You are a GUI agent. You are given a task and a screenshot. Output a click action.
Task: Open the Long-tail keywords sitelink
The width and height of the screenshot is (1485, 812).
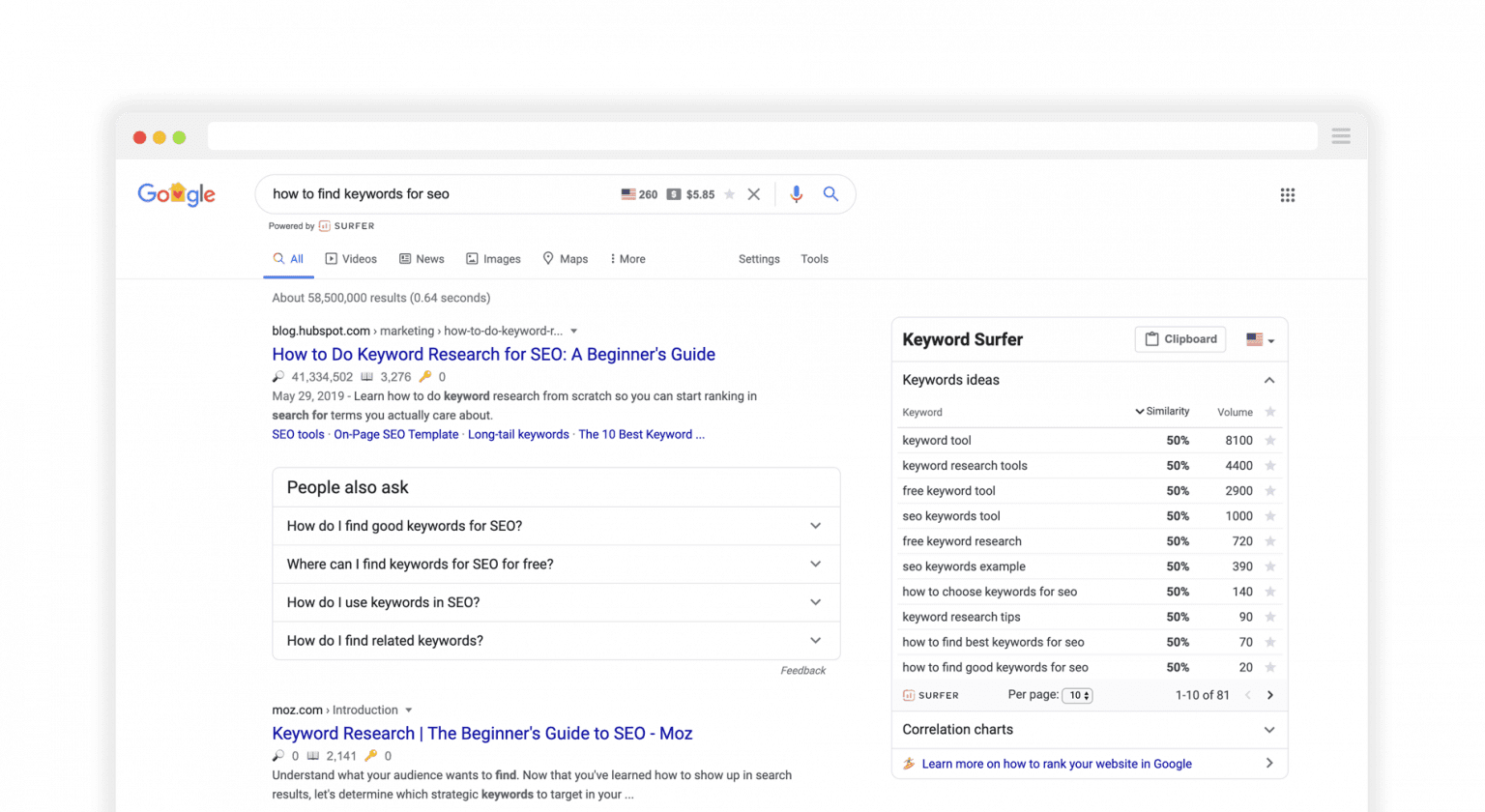518,434
